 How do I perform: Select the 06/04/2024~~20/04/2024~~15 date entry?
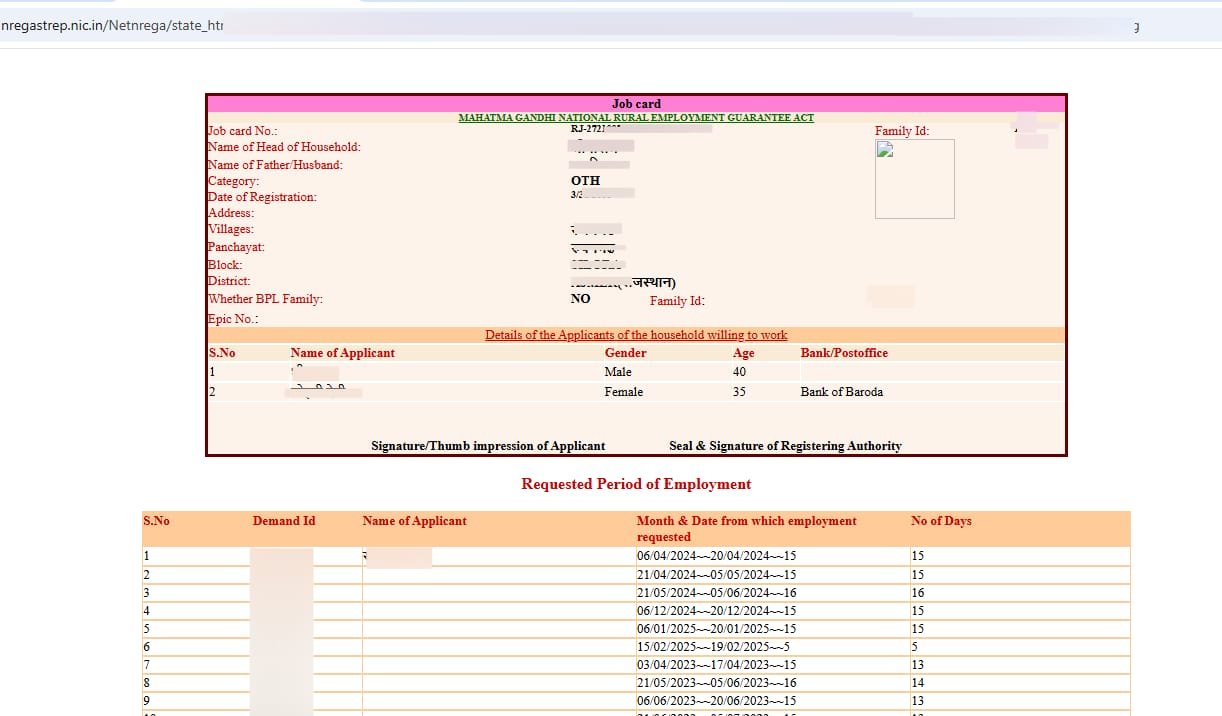point(716,556)
